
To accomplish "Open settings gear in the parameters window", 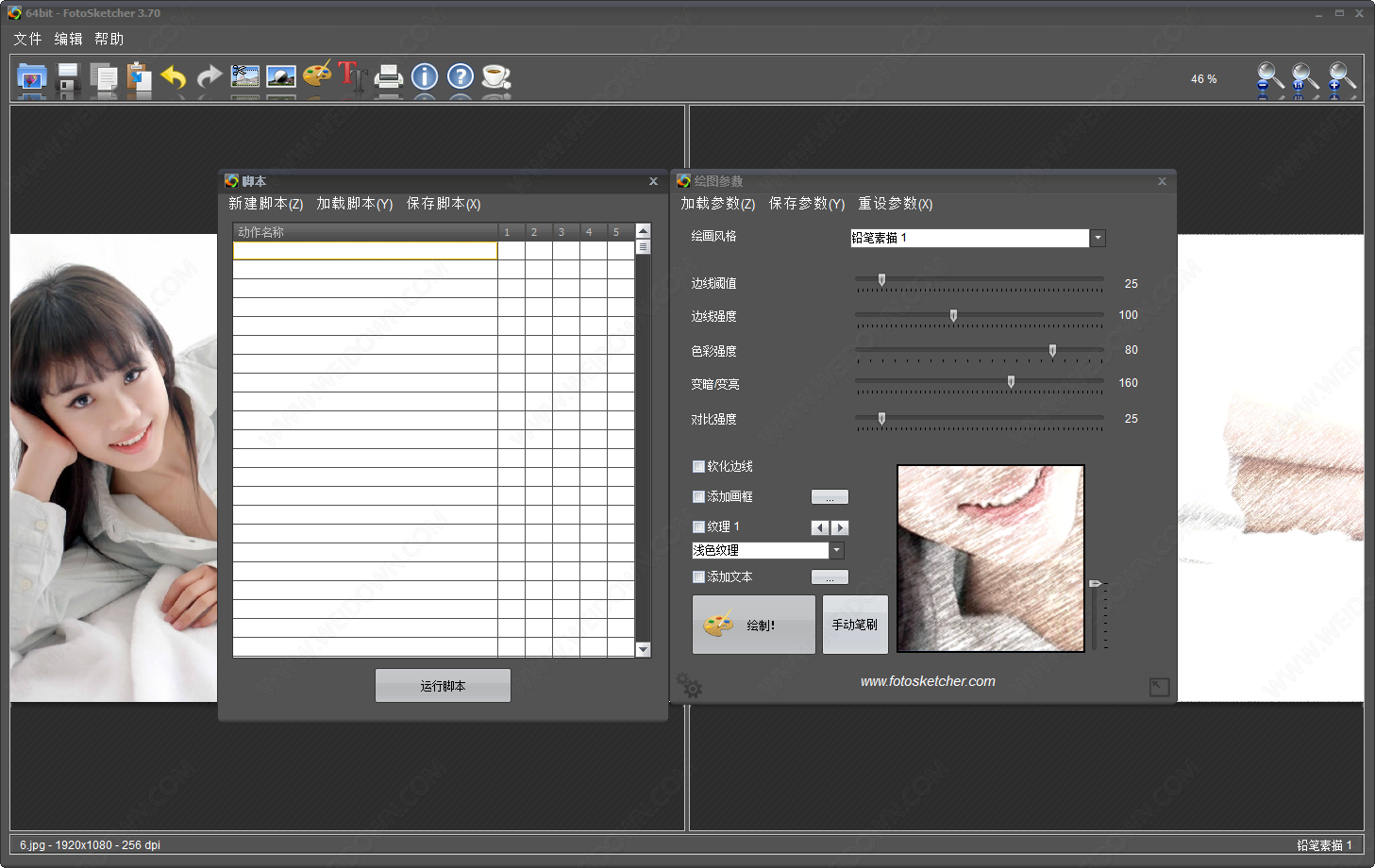I will point(689,685).
